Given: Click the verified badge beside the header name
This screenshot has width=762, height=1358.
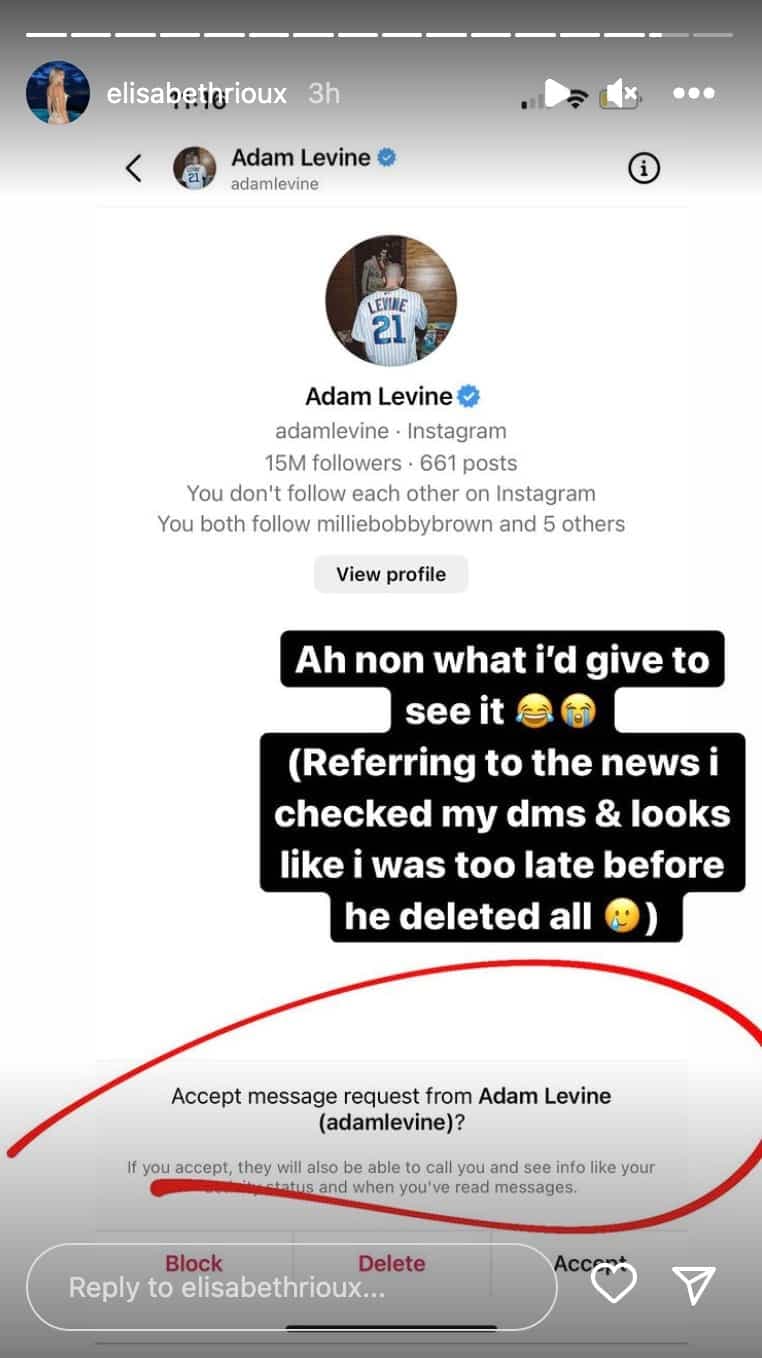Looking at the screenshot, I should pyautogui.click(x=387, y=157).
